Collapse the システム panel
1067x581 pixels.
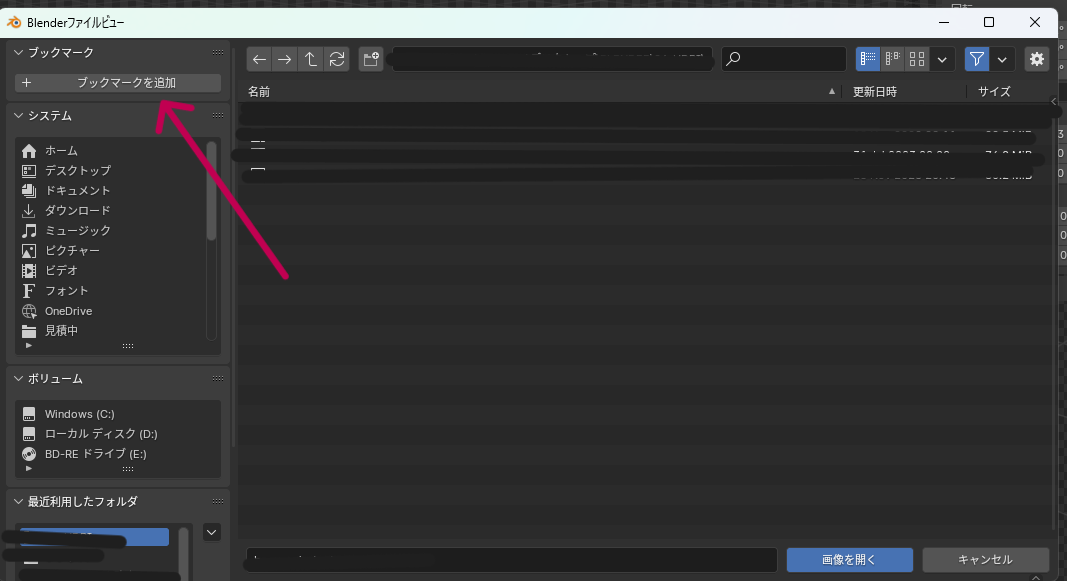click(x=18, y=116)
